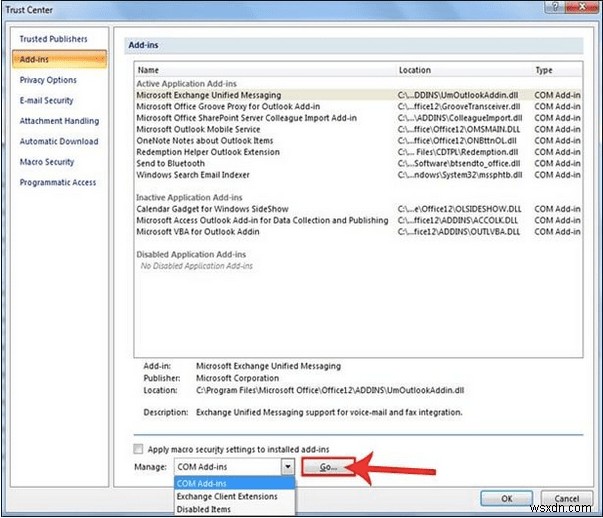Select the Add-ins section in sidebar
The width and height of the screenshot is (603, 518).
59,59
